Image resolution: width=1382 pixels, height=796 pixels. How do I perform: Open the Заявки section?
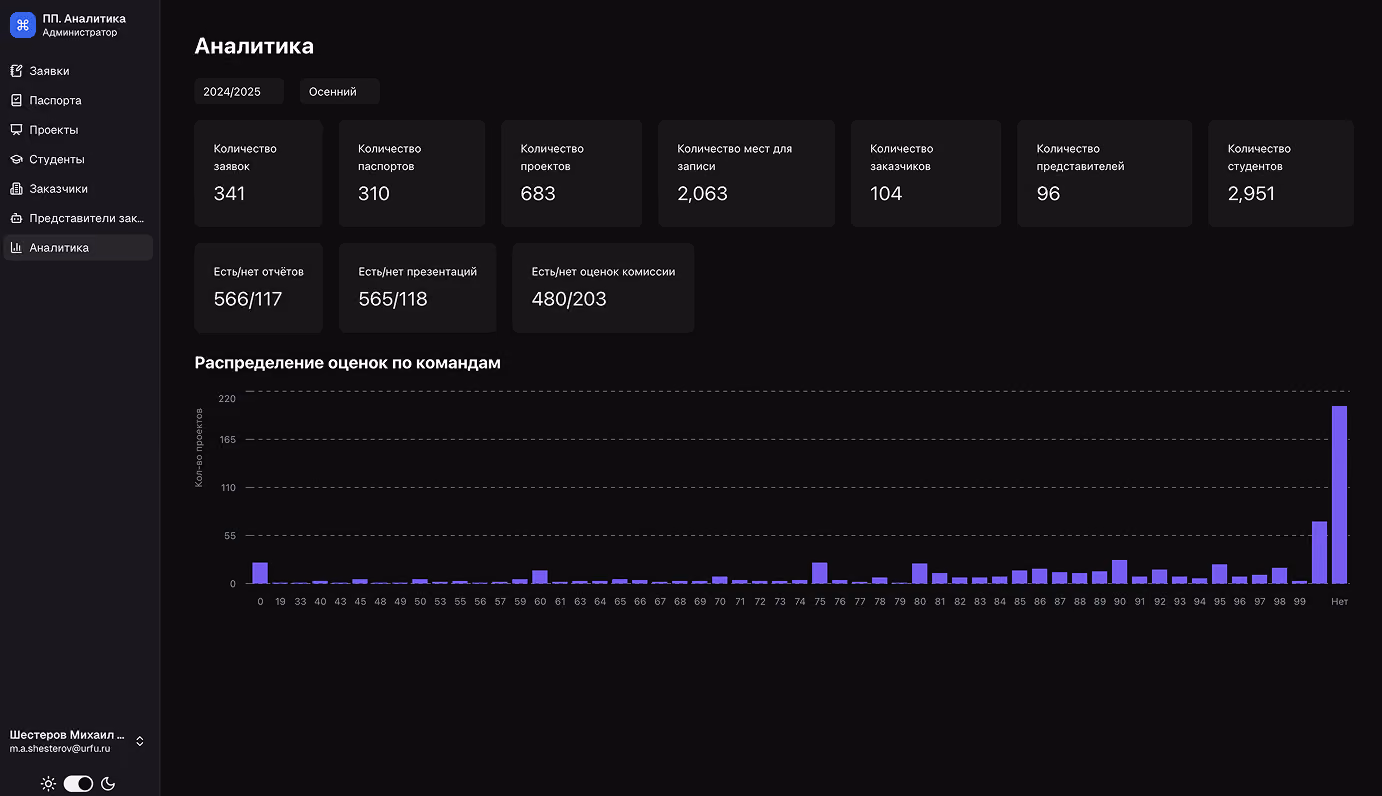coord(78,71)
